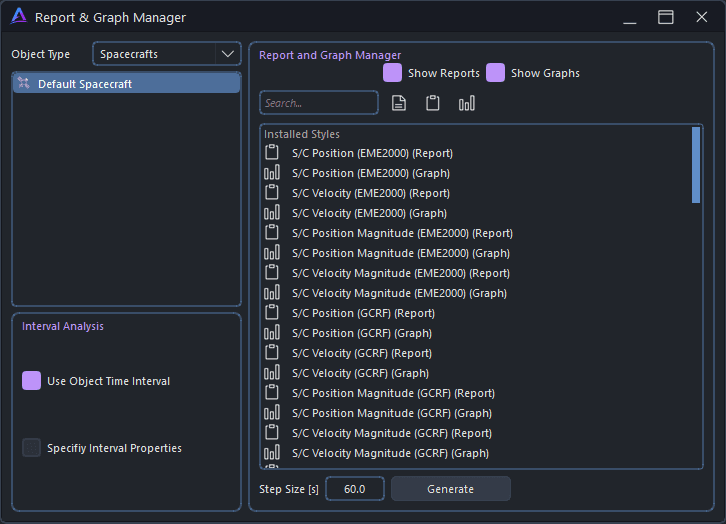Click the clipboard report icon in toolbar
Image resolution: width=726 pixels, height=524 pixels.
pyautogui.click(x=432, y=103)
